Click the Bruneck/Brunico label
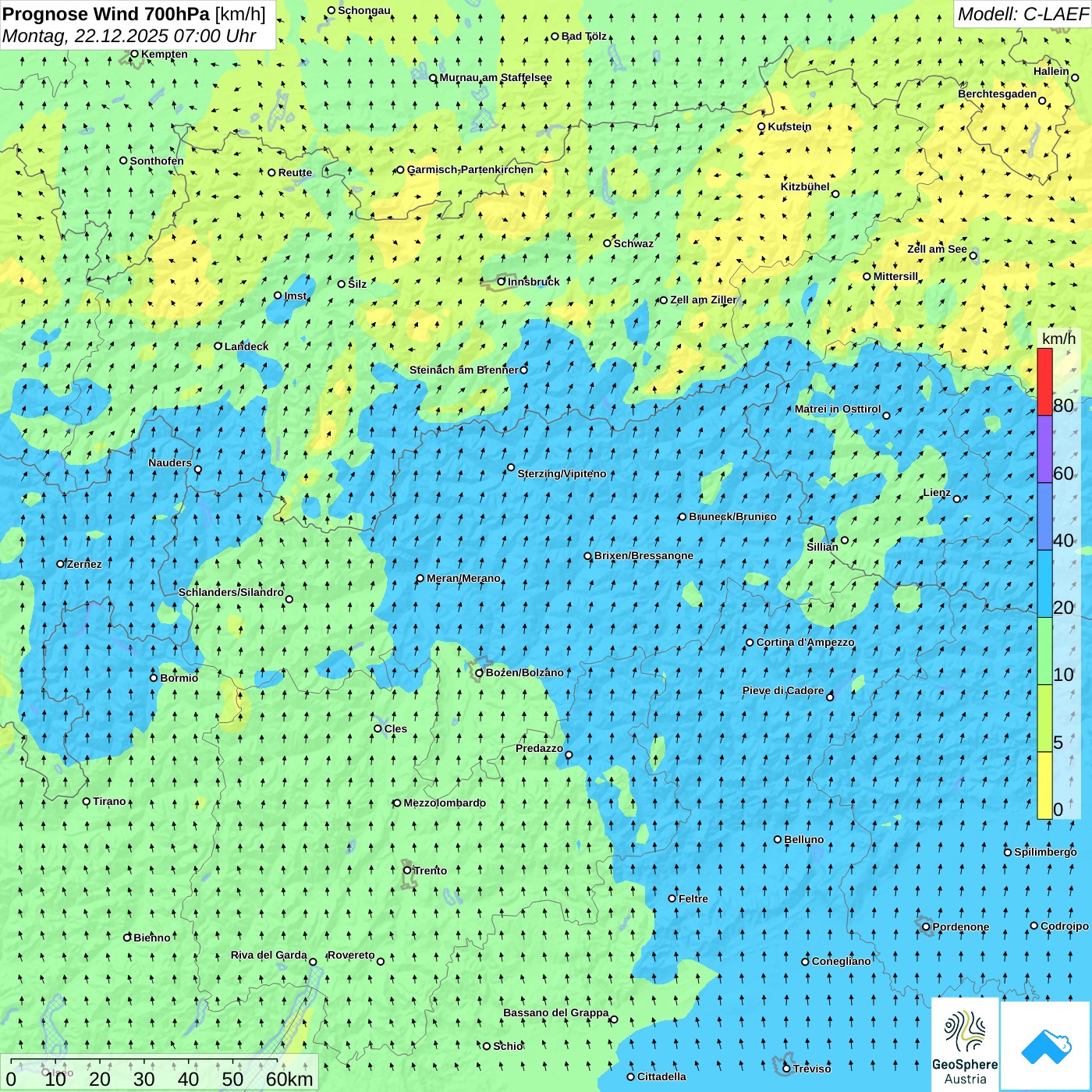Viewport: 1092px width, 1092px height. click(x=732, y=516)
